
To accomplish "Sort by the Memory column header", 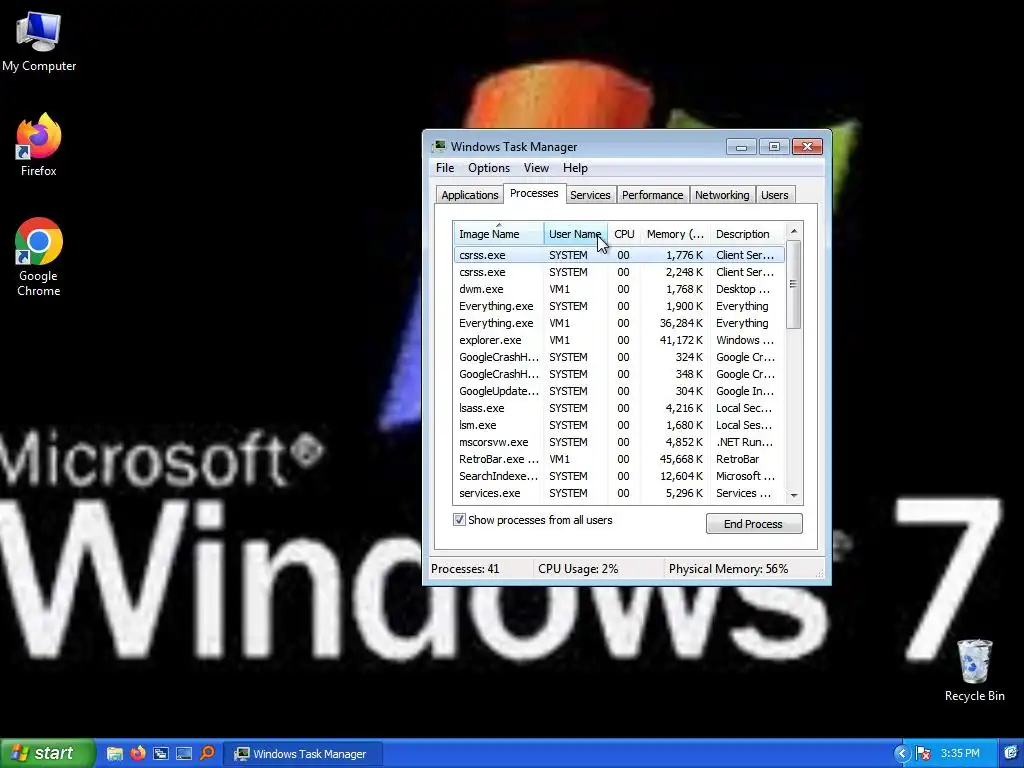I will click(675, 234).
